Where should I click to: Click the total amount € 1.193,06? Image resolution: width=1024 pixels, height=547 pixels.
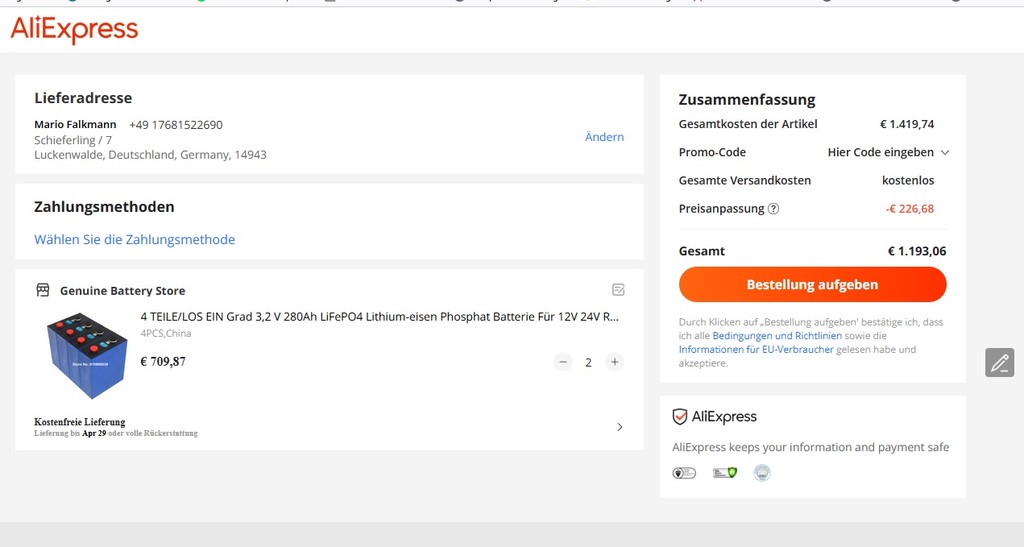pyautogui.click(x=917, y=251)
